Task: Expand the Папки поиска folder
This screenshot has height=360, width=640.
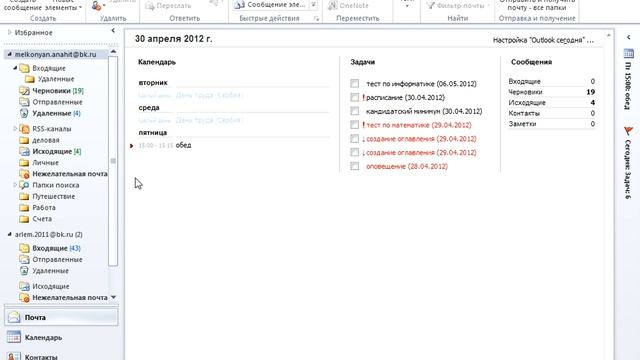Action: click(x=15, y=185)
